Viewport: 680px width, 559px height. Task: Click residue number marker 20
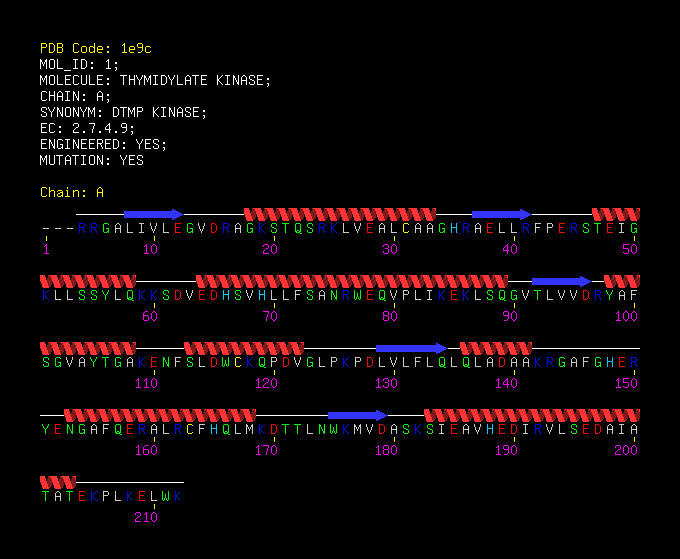270,249
